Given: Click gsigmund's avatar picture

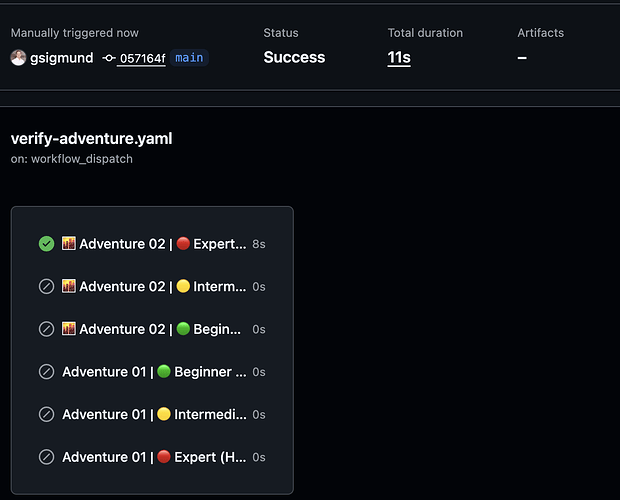Looking at the screenshot, I should (x=18, y=58).
